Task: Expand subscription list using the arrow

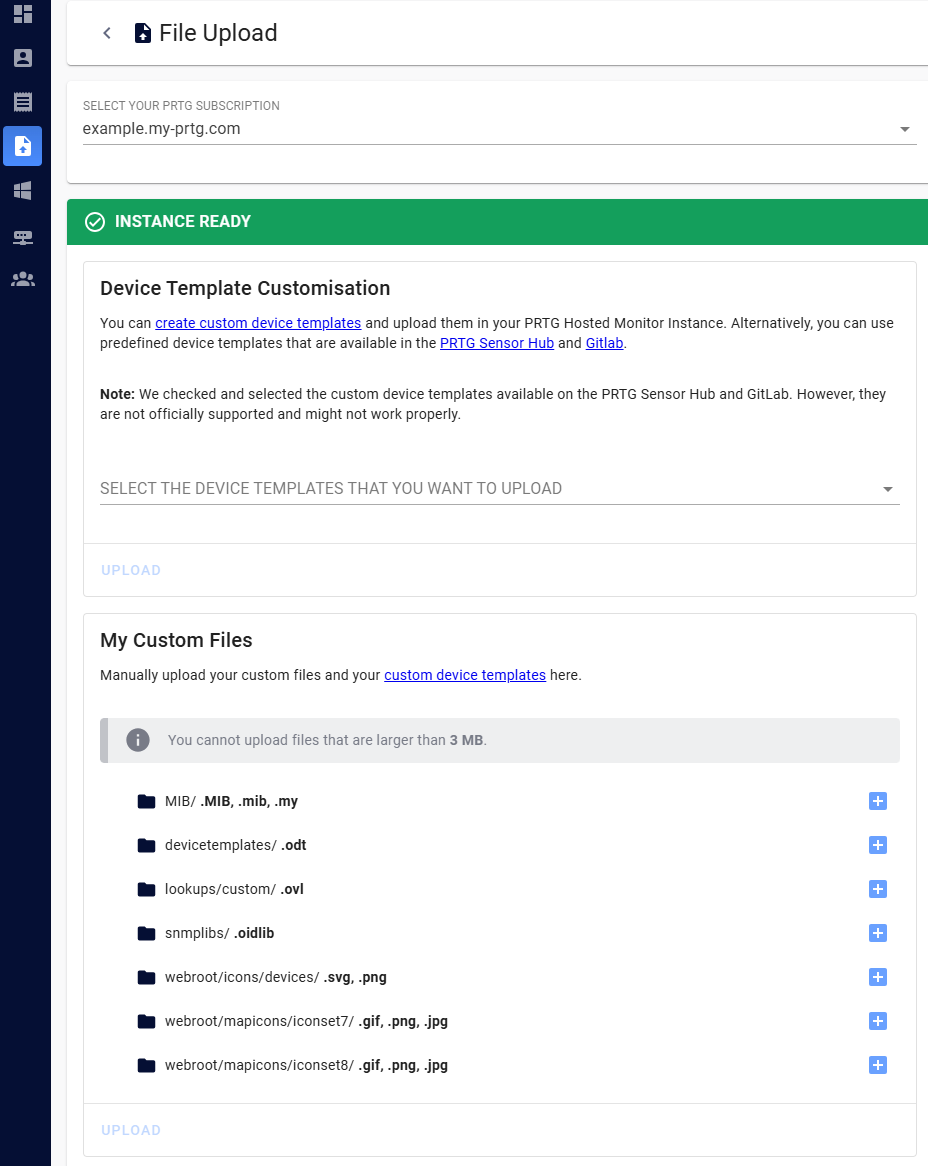Action: click(904, 129)
